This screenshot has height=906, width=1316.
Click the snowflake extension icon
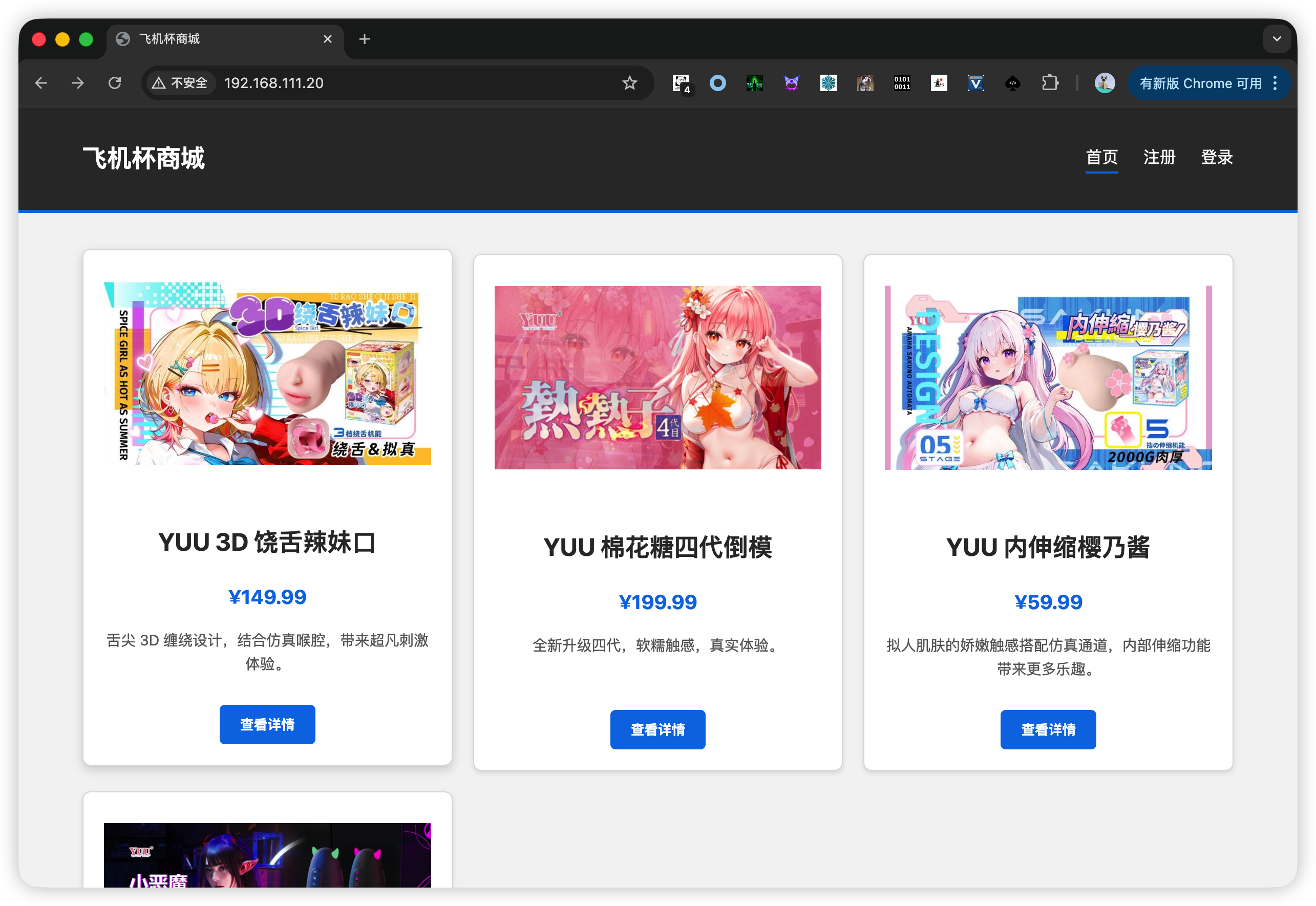click(829, 83)
